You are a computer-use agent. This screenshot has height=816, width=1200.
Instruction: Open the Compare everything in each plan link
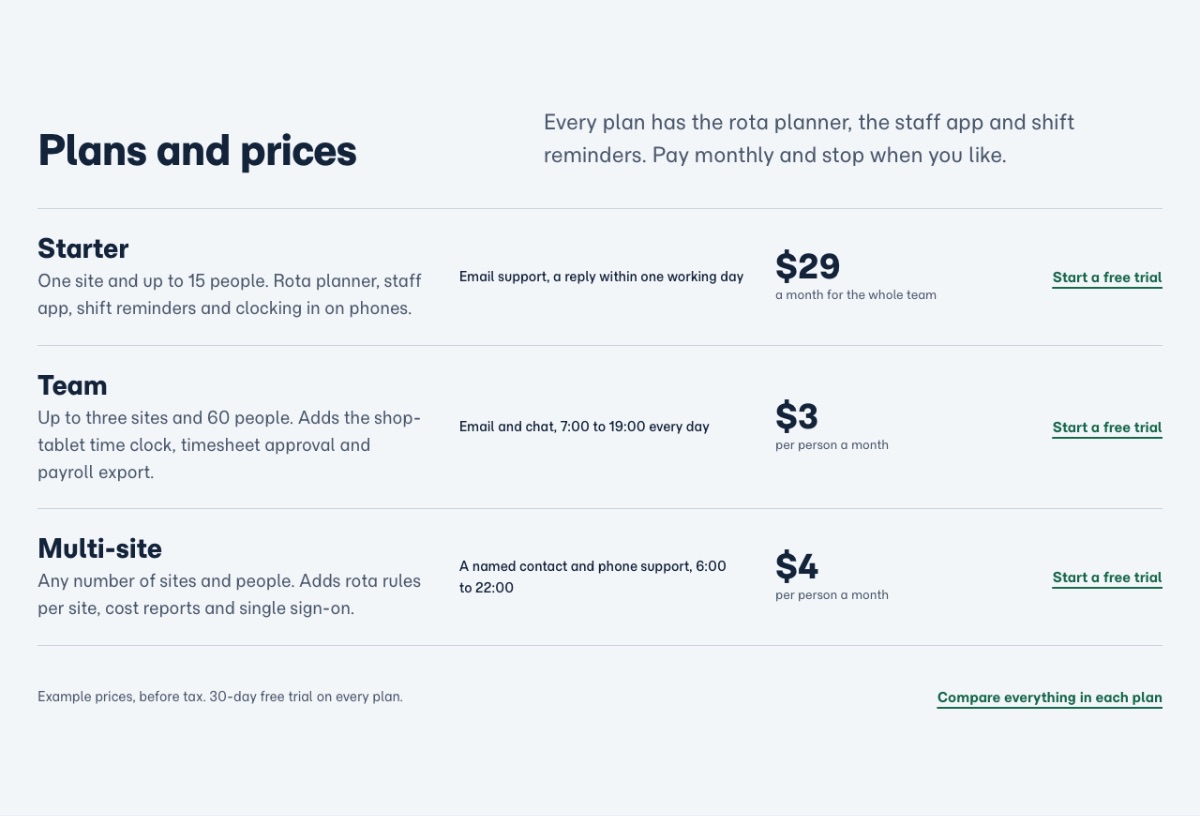[x=1049, y=698]
